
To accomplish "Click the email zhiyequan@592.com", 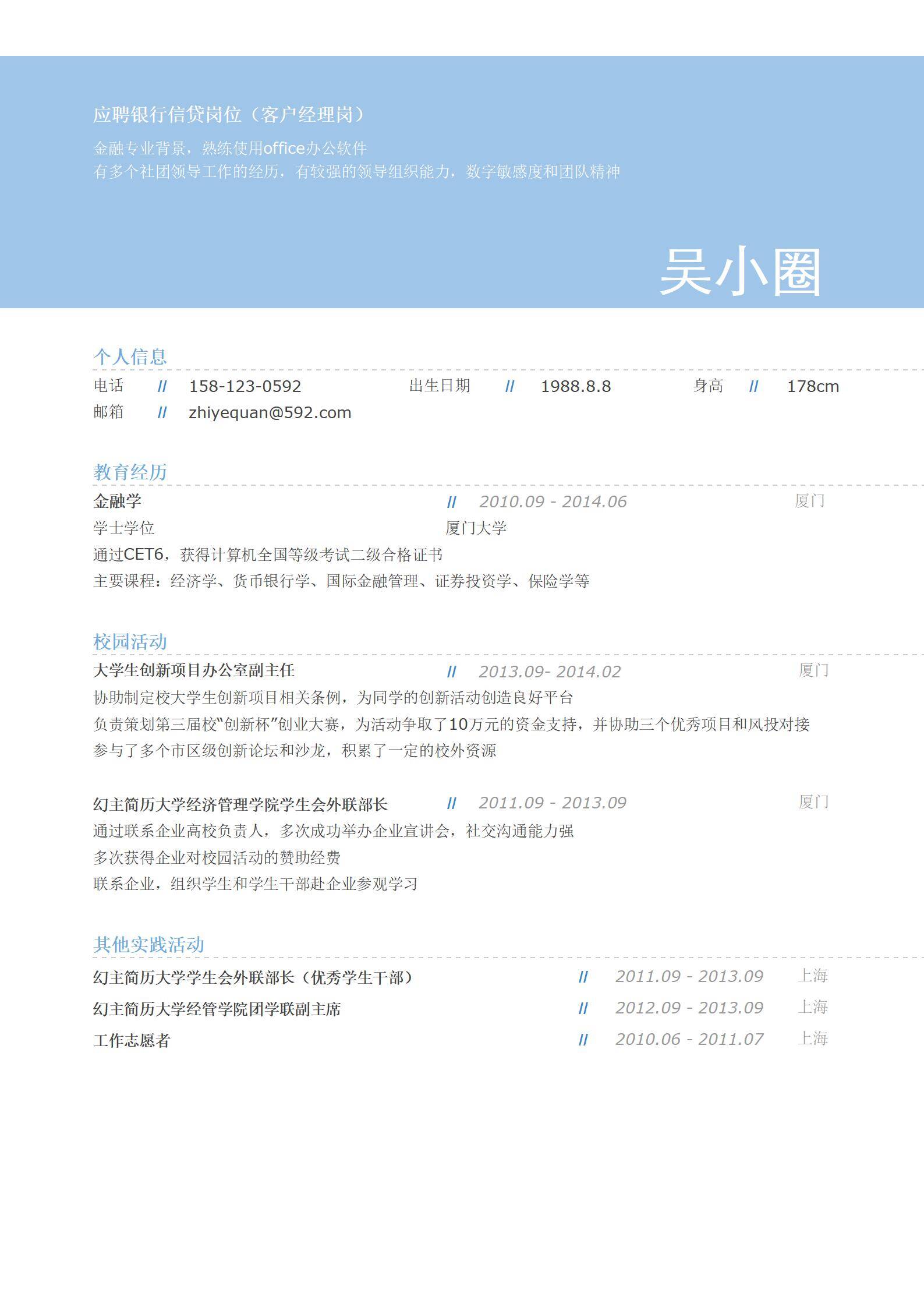I will click(x=270, y=412).
